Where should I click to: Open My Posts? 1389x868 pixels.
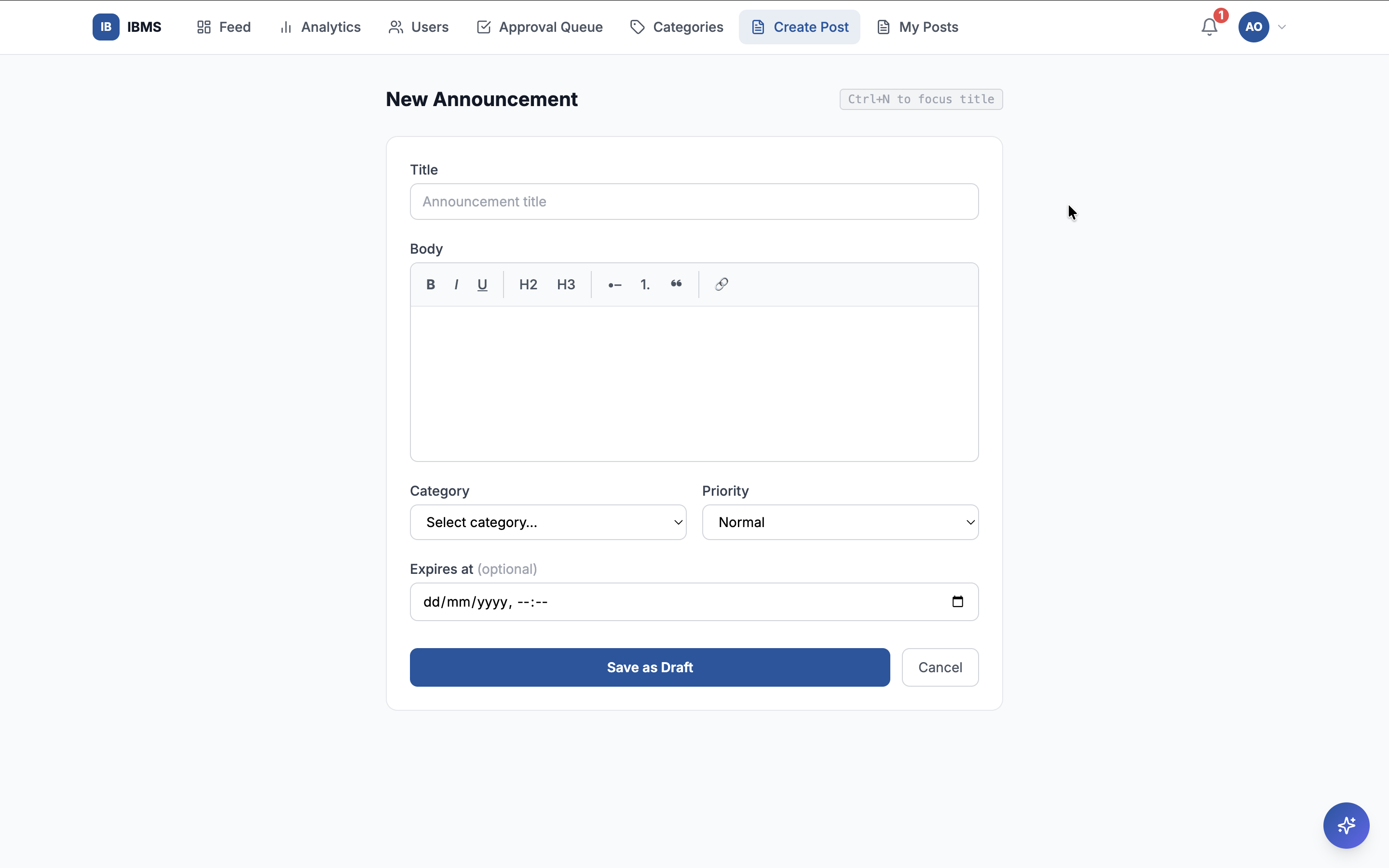[917, 27]
